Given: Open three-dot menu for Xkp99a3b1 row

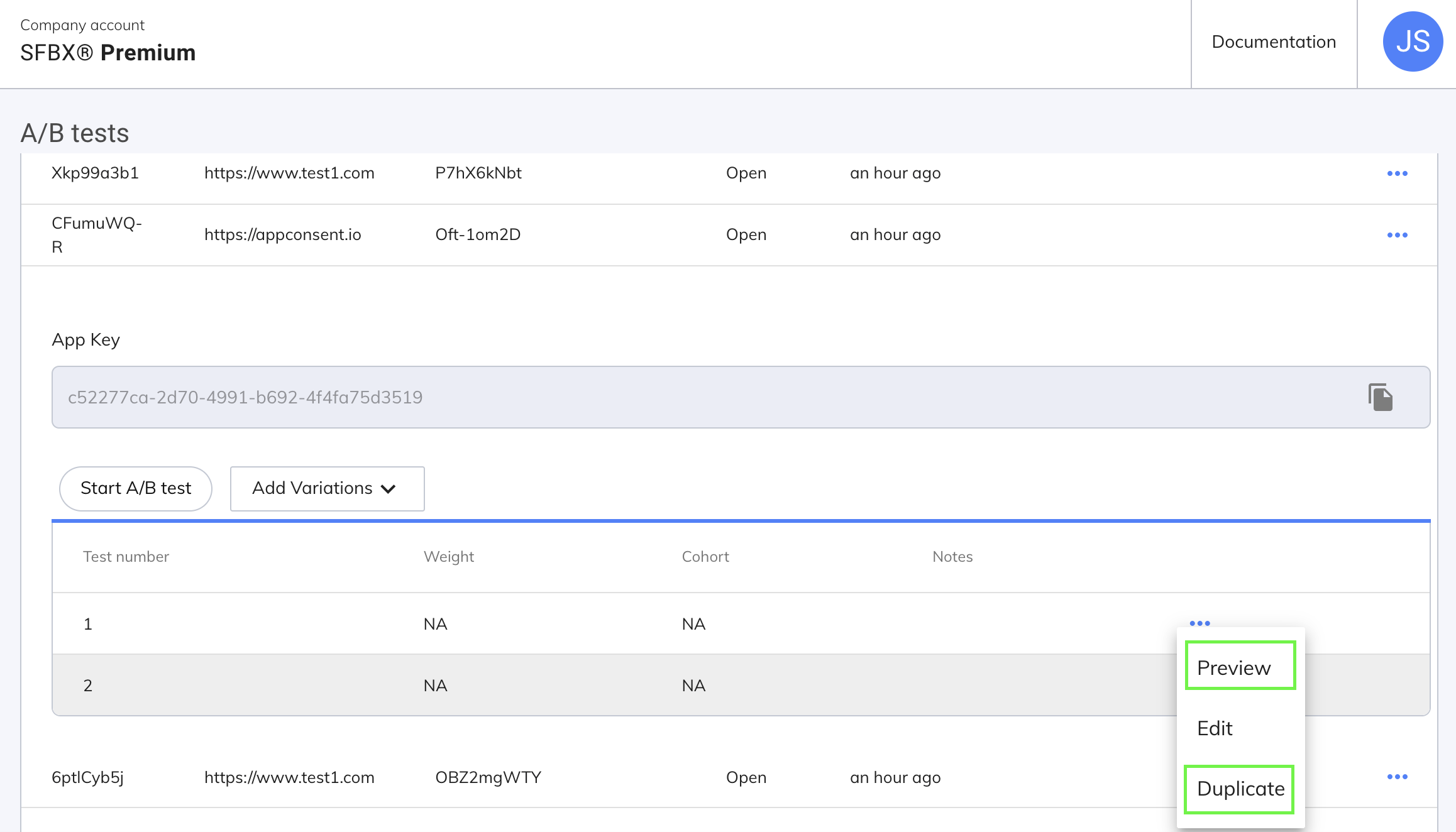Looking at the screenshot, I should click(1397, 173).
